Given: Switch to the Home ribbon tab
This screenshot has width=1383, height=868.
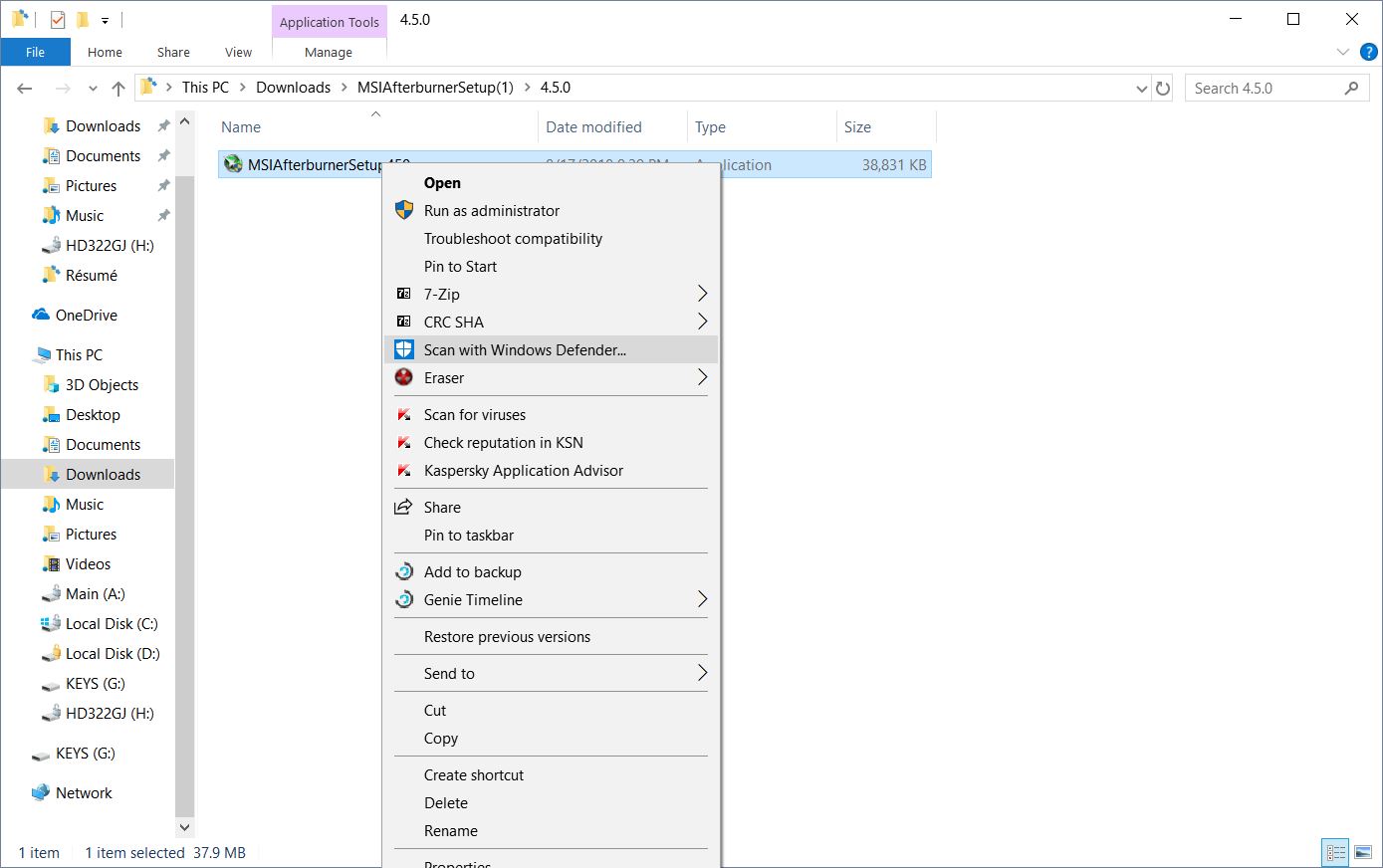Looking at the screenshot, I should tap(105, 52).
